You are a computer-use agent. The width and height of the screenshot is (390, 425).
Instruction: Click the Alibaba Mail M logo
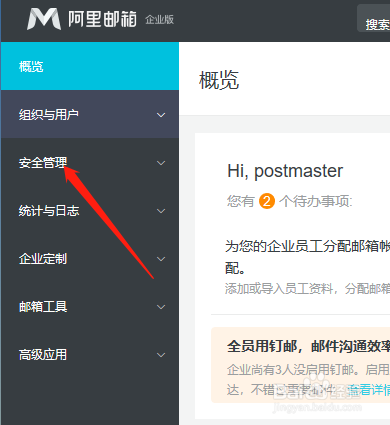44,19
